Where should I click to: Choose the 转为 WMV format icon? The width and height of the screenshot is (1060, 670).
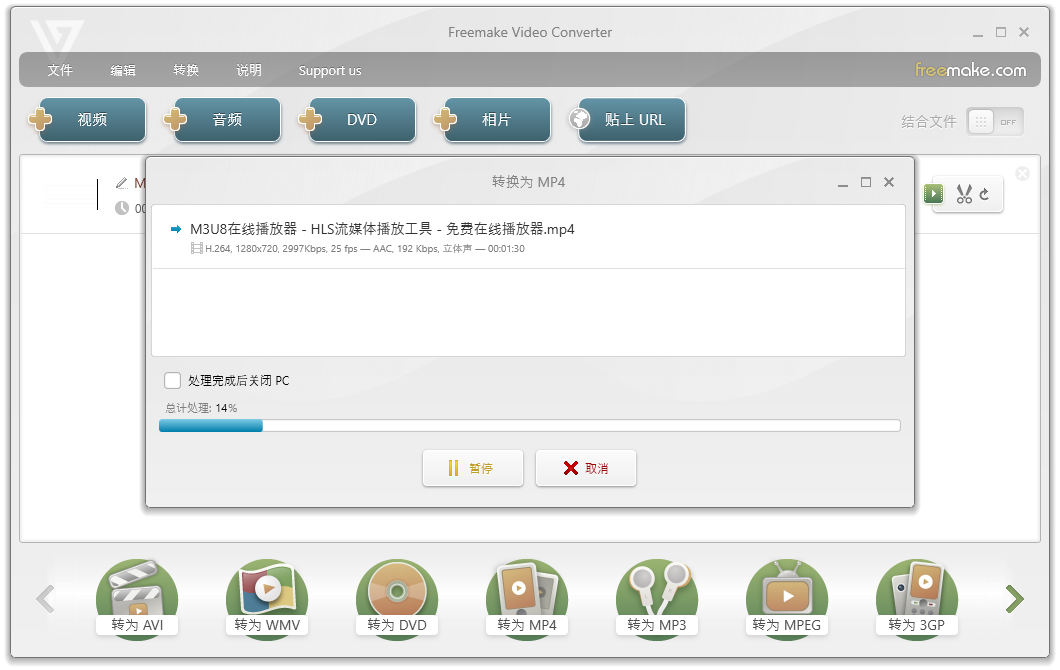267,598
